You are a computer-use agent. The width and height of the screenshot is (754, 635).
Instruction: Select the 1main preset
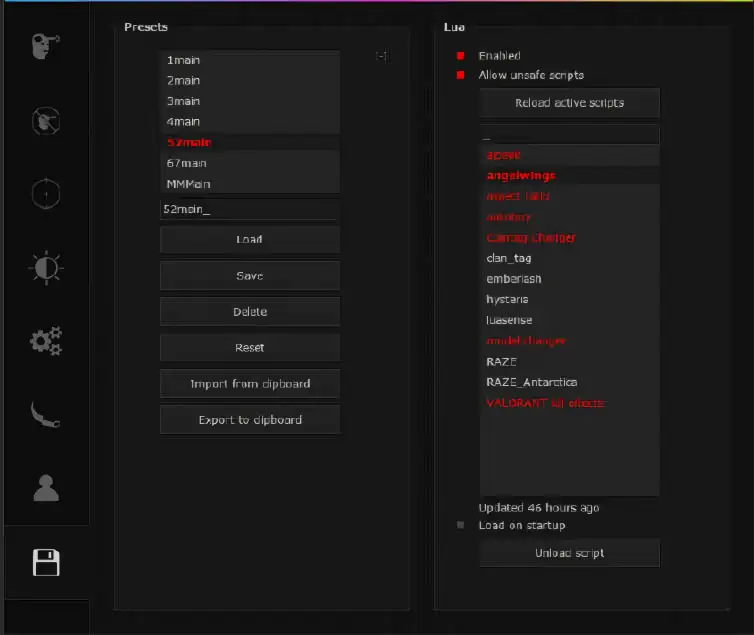[250, 60]
